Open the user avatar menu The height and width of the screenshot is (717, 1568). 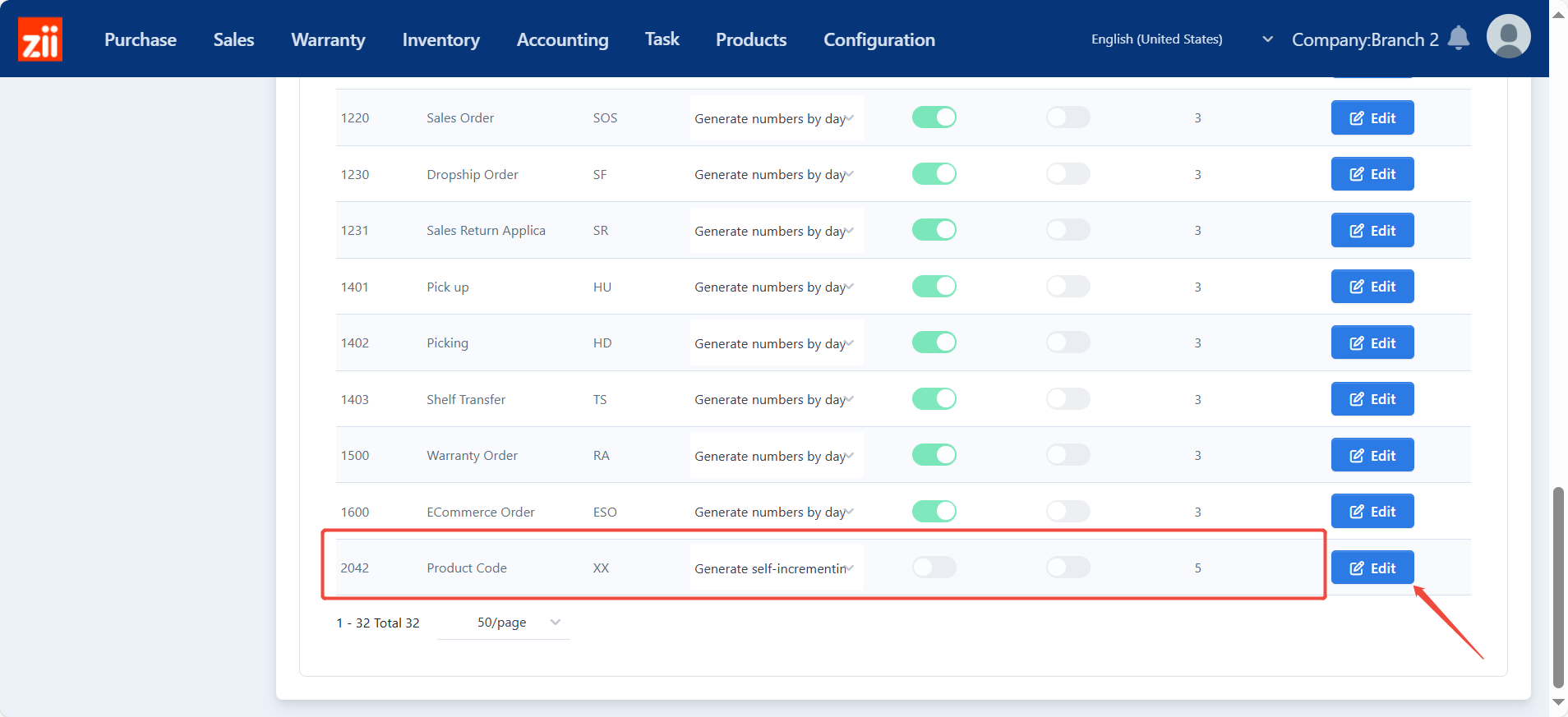point(1508,36)
